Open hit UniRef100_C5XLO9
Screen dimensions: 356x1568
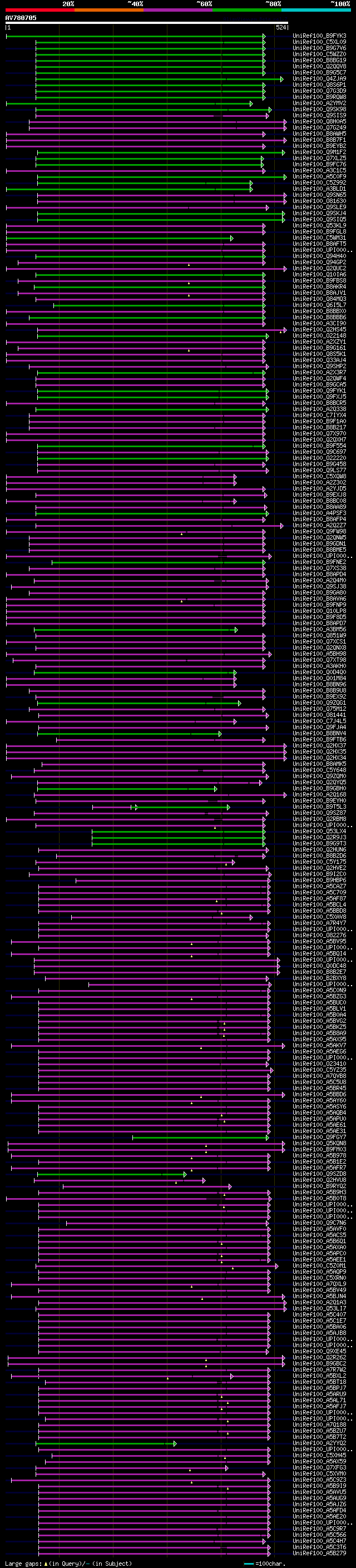[319, 42]
